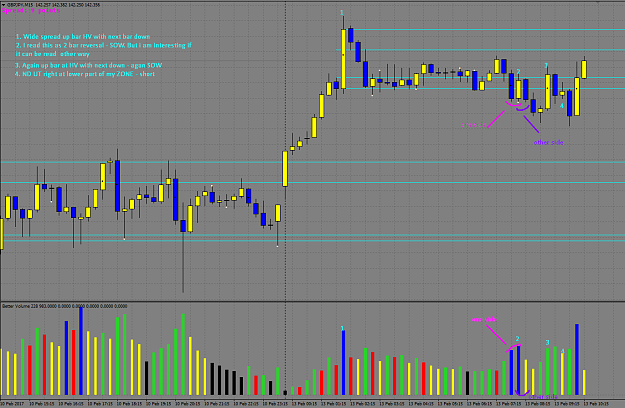Viewport: 625px width, 408px height.
Task: Click the purple 'other side' label on price chart
Action: [548, 142]
